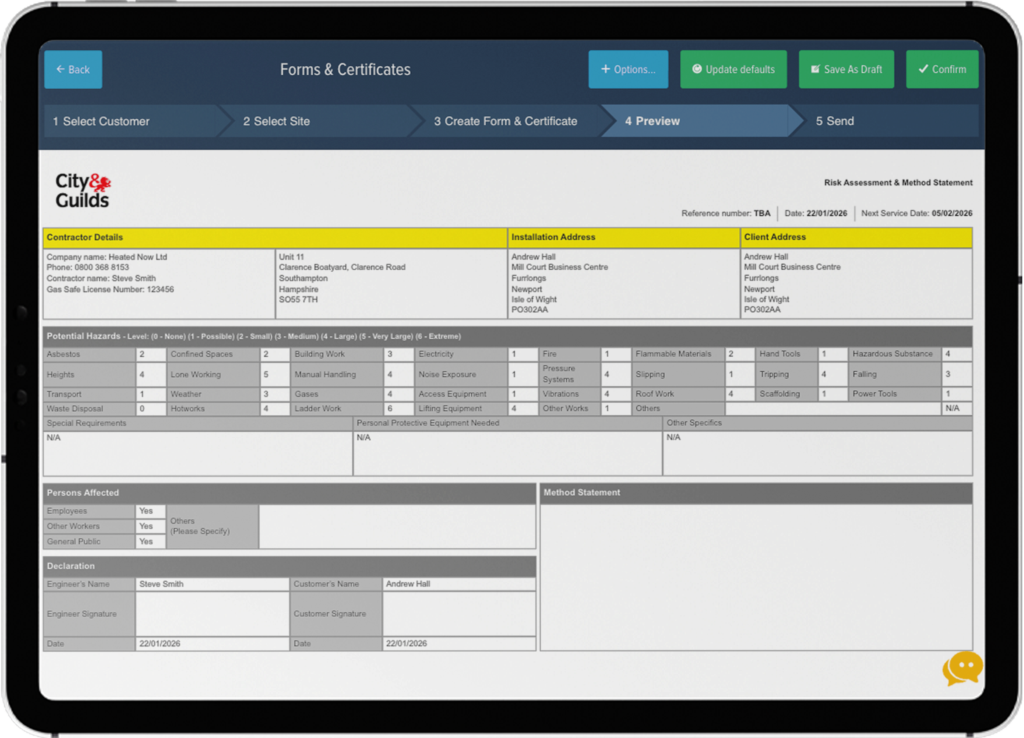Click the checkmark icon on Confirm
Image resolution: width=1024 pixels, height=738 pixels.
click(922, 69)
